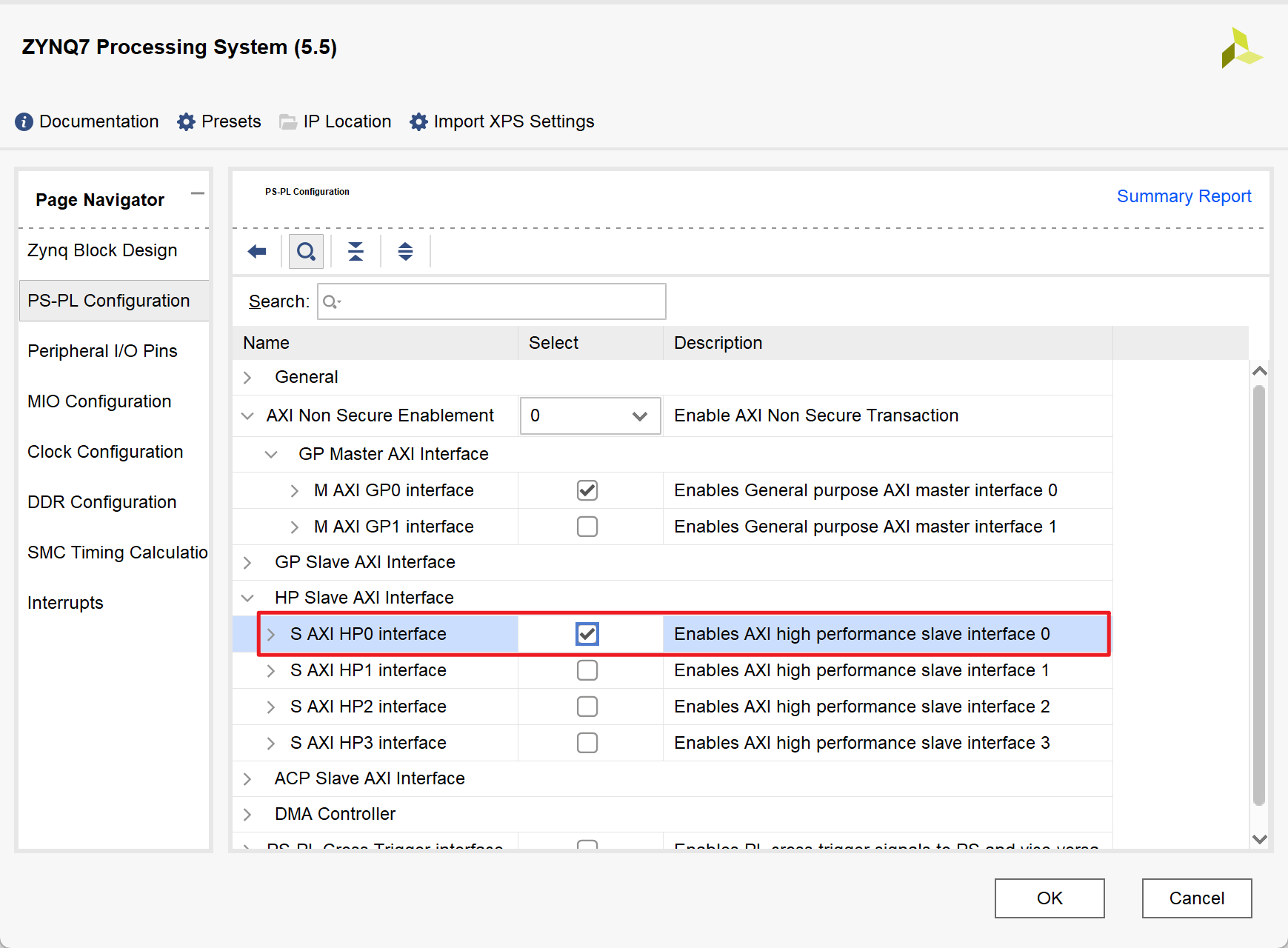Collapse the Page Navigator with the minus icon
1288x948 pixels.
(197, 194)
